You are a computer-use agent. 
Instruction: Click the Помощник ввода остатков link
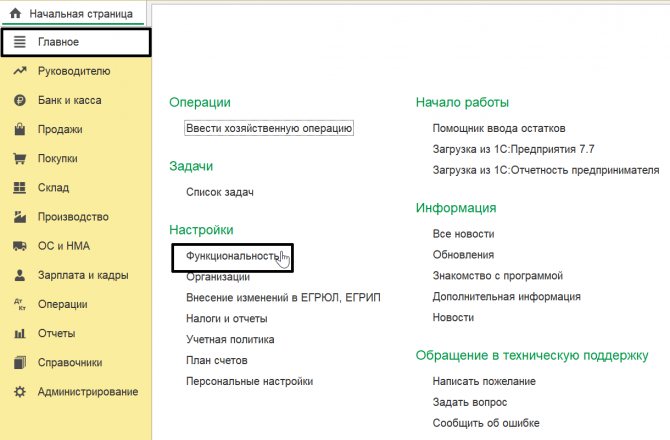point(499,128)
